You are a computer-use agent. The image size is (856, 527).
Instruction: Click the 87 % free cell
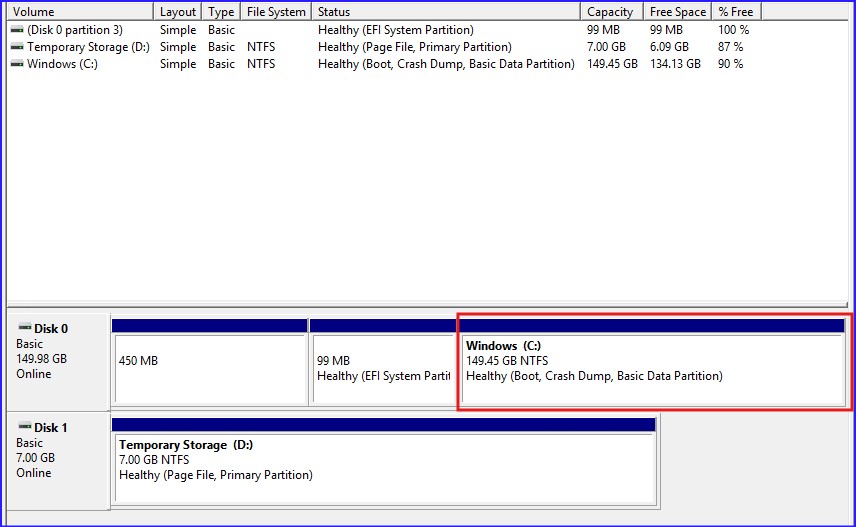[730, 47]
